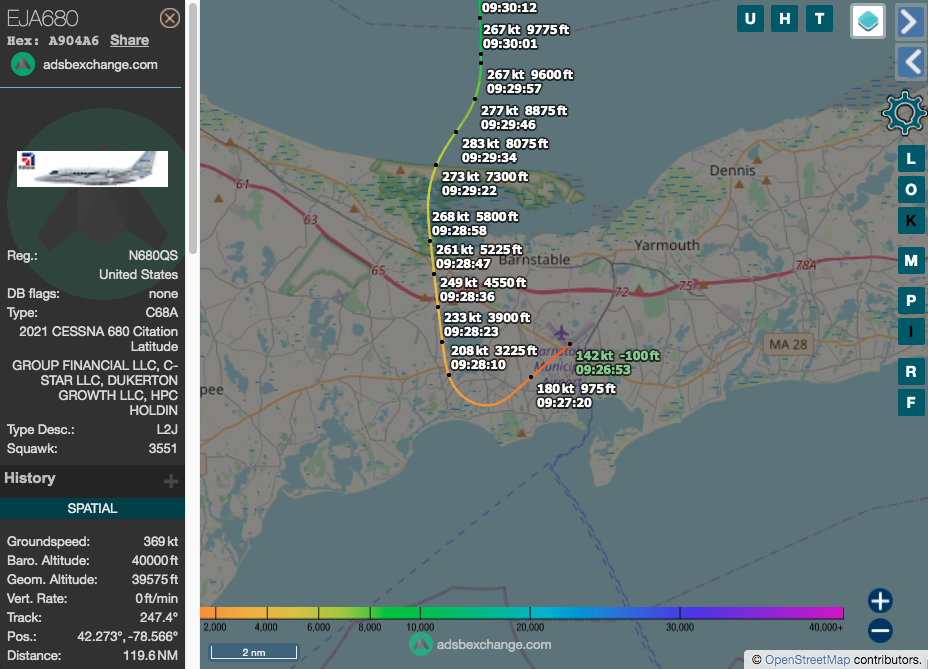Click the altitude color legend bar
This screenshot has width=928, height=669.
pos(521,613)
